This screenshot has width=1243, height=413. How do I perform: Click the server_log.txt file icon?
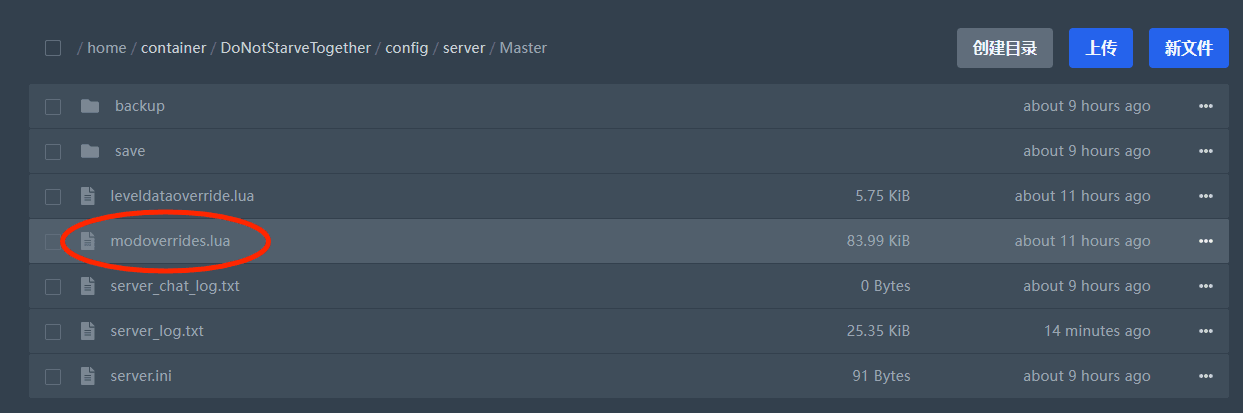(x=88, y=331)
